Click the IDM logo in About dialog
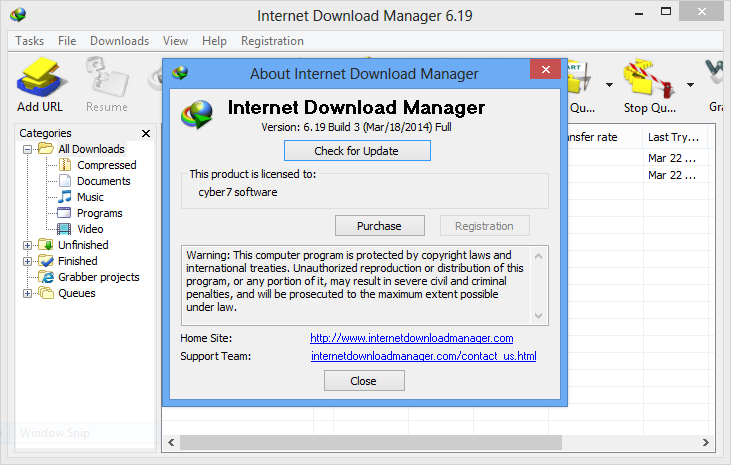The width and height of the screenshot is (731, 465). pyautogui.click(x=197, y=114)
